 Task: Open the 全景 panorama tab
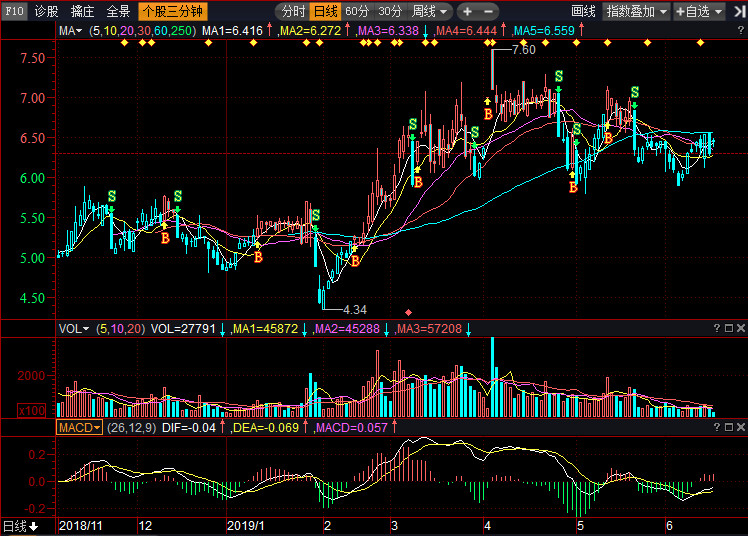(x=118, y=12)
